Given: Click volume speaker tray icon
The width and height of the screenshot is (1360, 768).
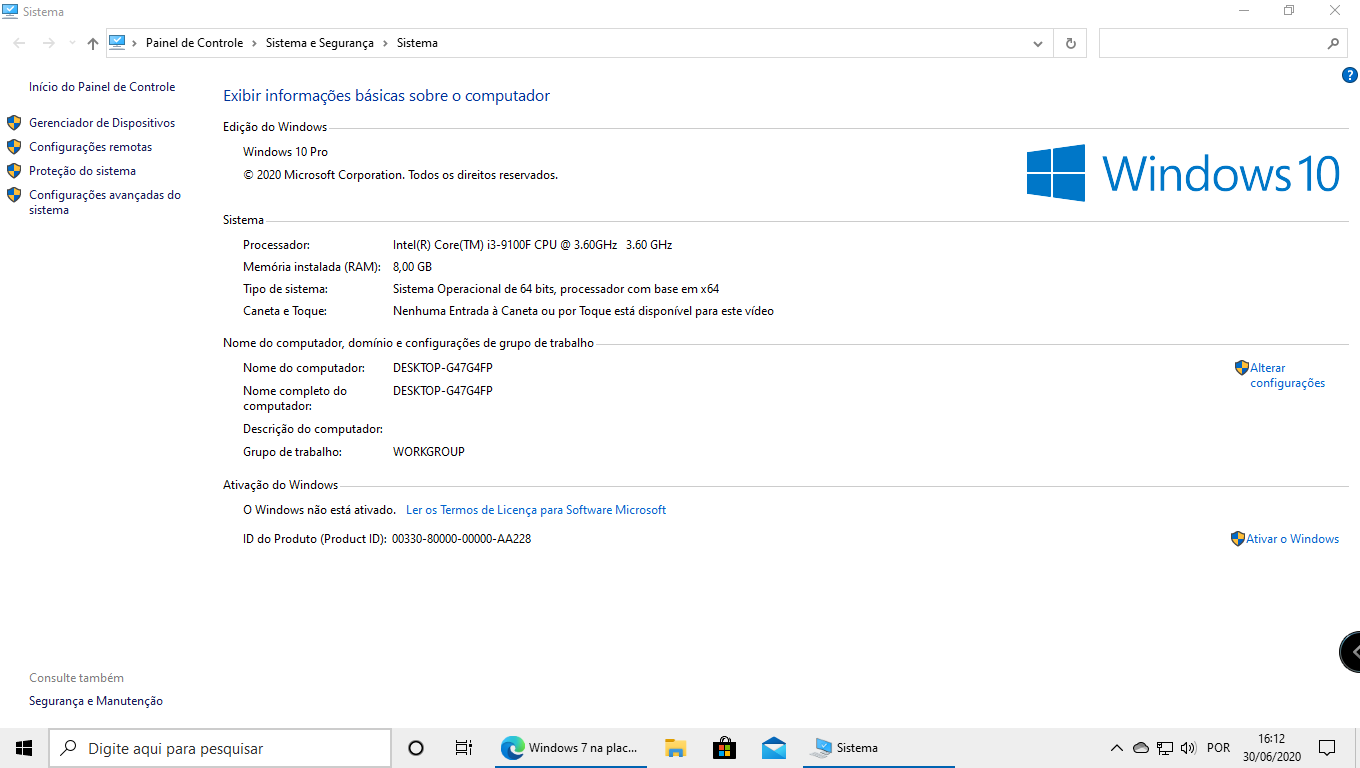Looking at the screenshot, I should click(x=1188, y=748).
